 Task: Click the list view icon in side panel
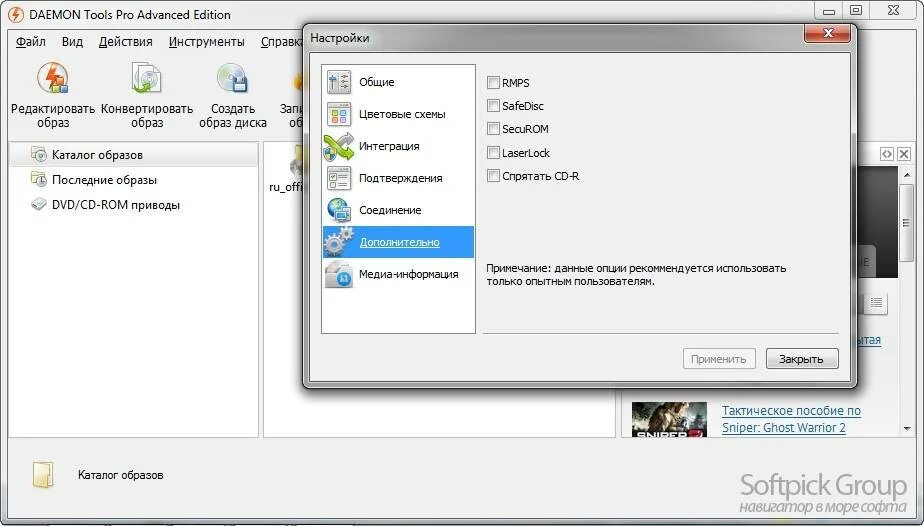pos(876,303)
